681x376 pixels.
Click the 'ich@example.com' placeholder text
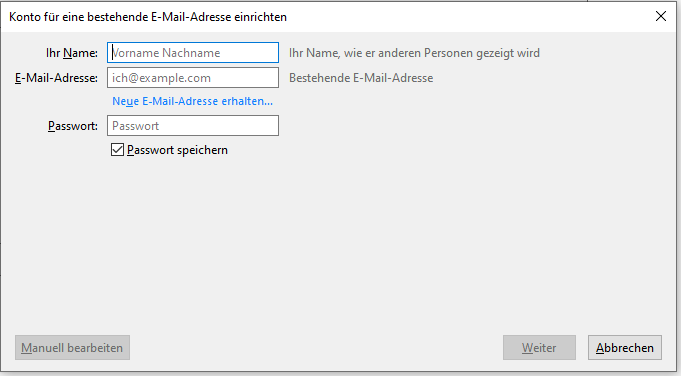coord(161,78)
